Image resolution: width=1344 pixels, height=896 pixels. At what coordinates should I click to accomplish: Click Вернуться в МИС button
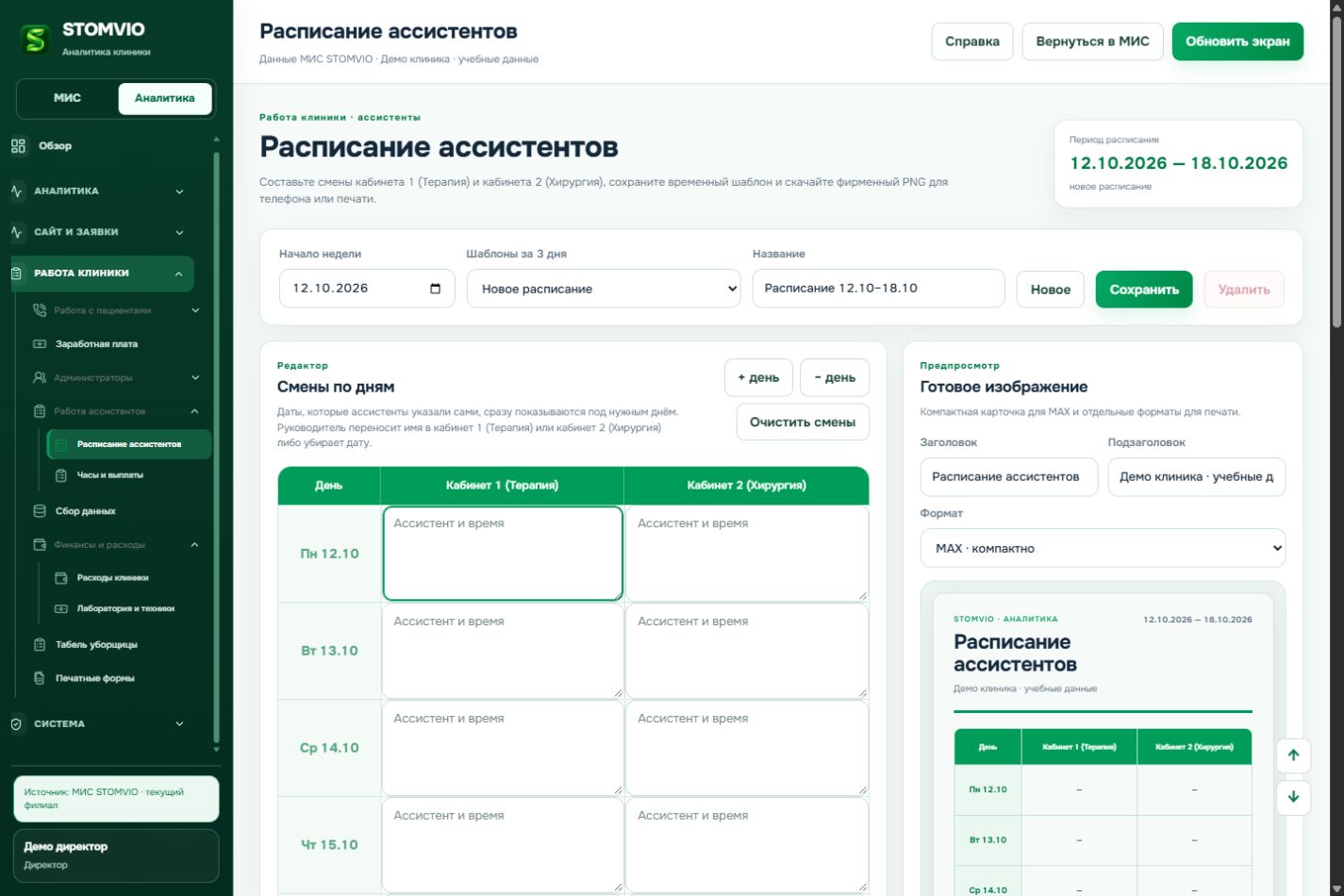(x=1092, y=41)
